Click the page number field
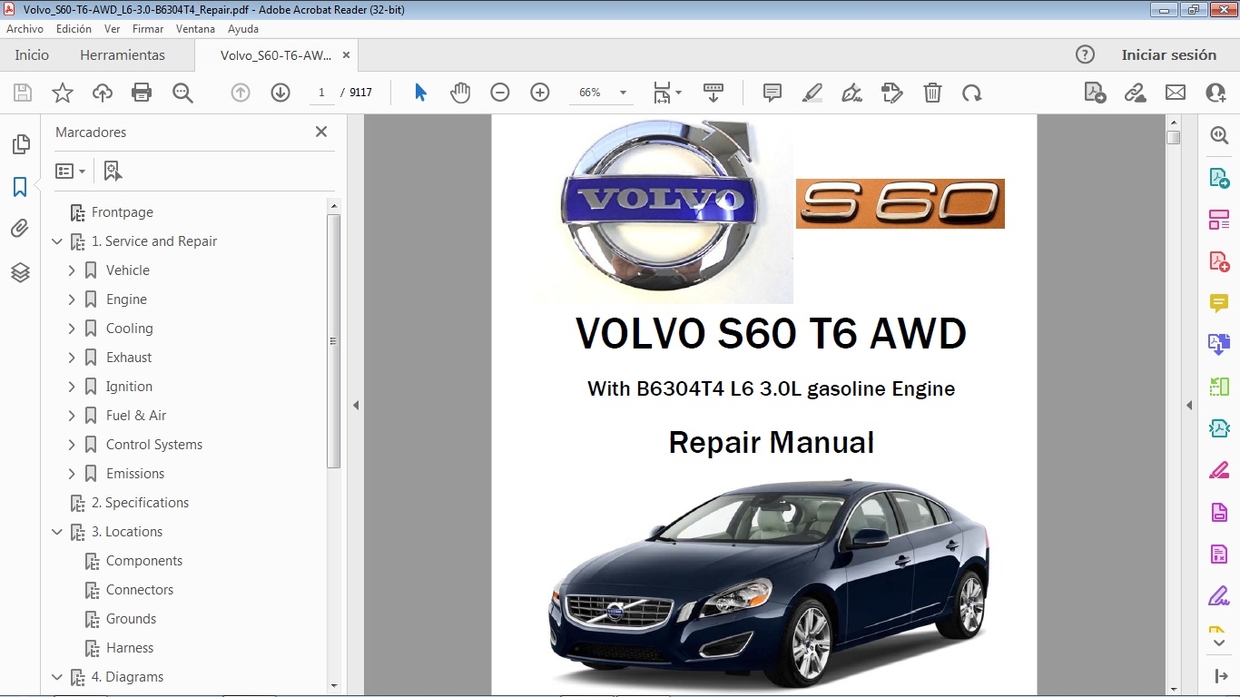Image resolution: width=1240 pixels, height=697 pixels. [321, 93]
